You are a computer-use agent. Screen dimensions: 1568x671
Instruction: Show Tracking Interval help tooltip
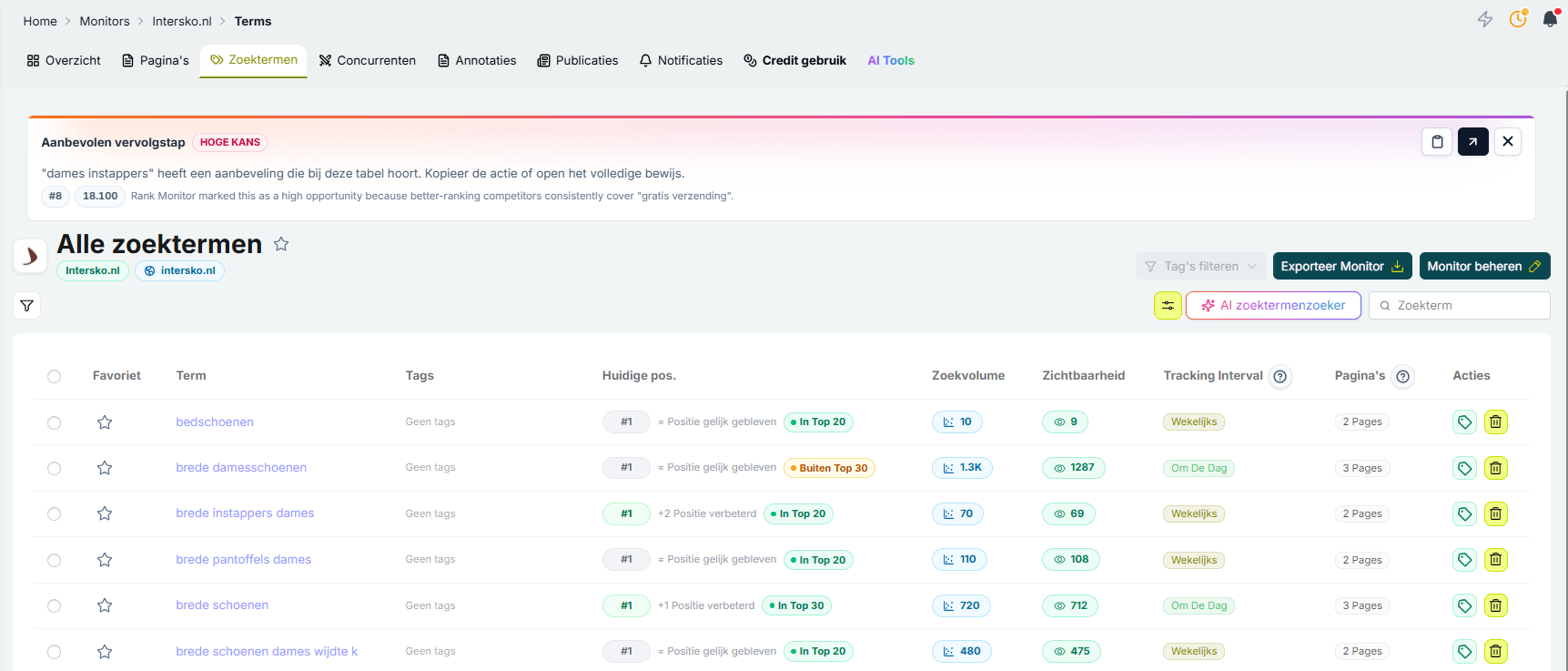[x=1280, y=376]
